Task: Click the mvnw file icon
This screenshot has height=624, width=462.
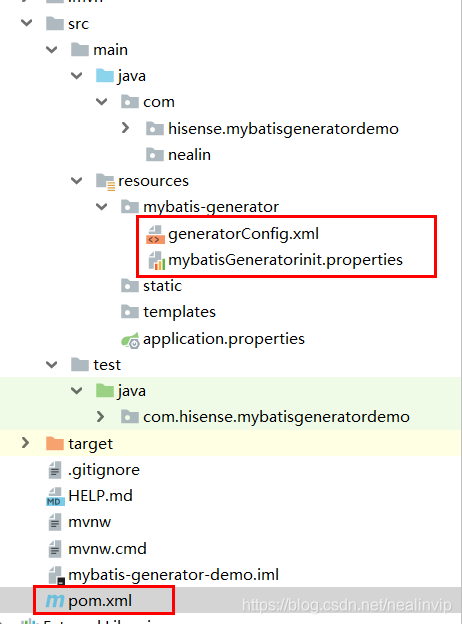Action: 55,522
